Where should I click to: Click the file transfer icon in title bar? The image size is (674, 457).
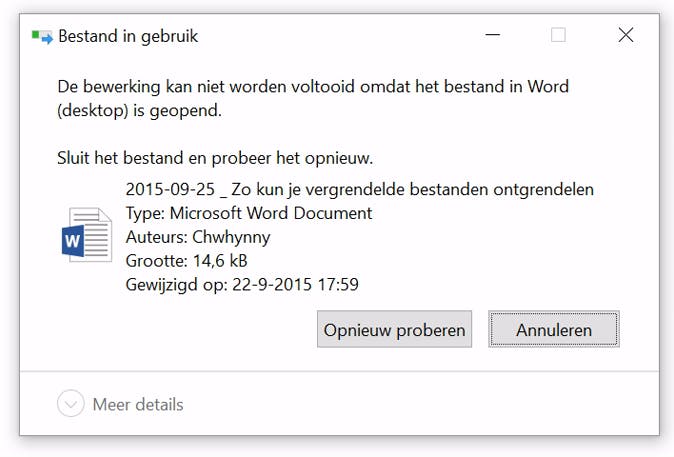pyautogui.click(x=42, y=36)
